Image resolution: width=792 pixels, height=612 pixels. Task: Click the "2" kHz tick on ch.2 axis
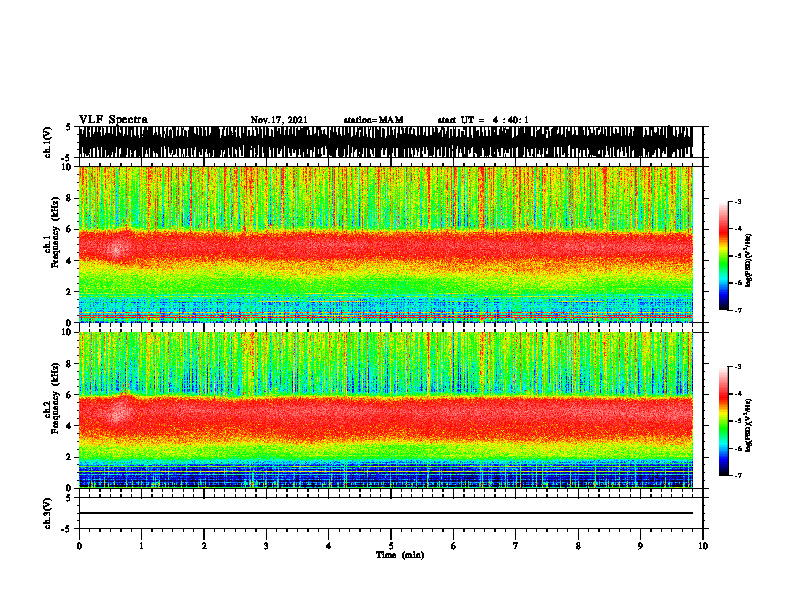pos(70,457)
